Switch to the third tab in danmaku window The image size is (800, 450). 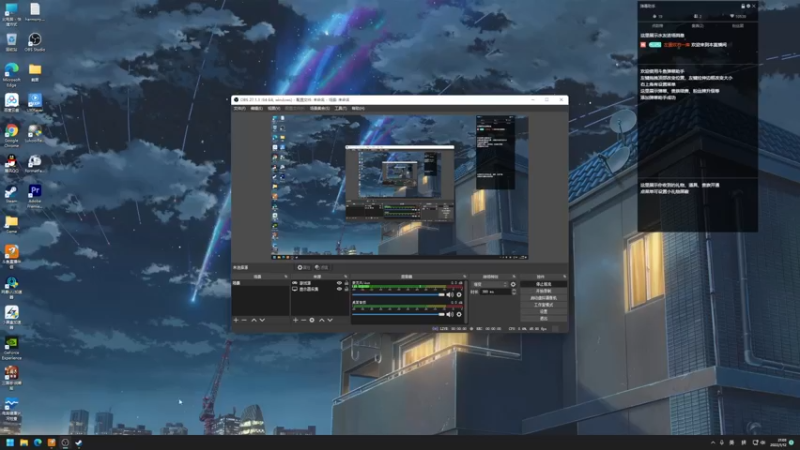tap(738, 26)
